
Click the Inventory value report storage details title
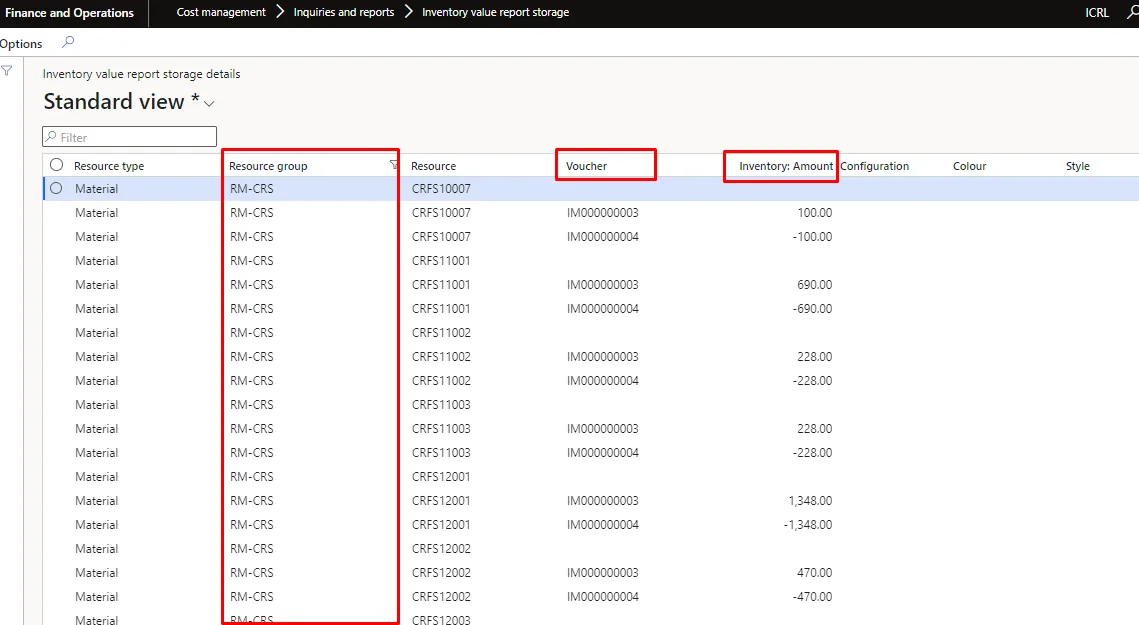tap(141, 74)
